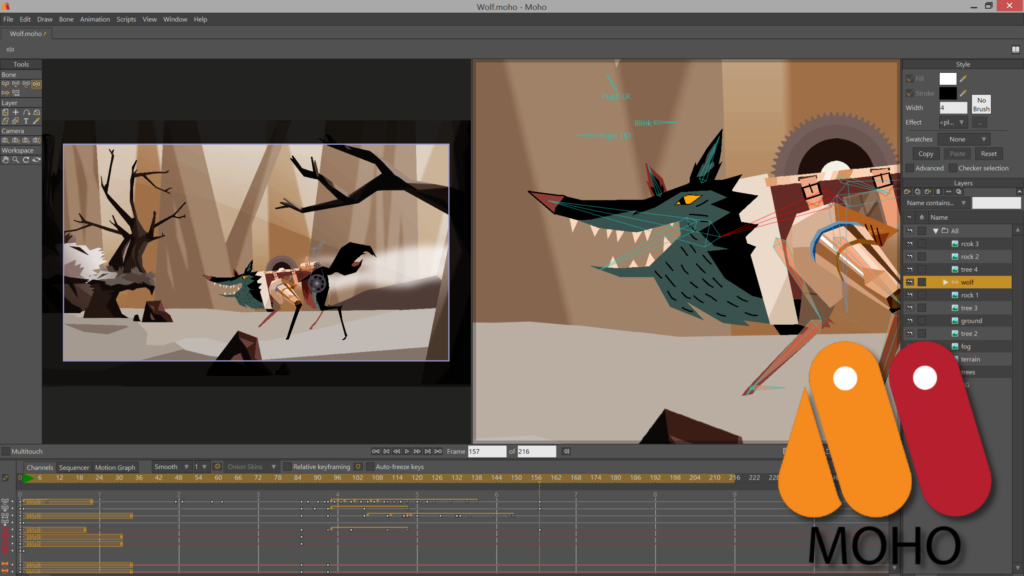
Task: Select the Orbit Workspace tool
Action: pos(37,160)
